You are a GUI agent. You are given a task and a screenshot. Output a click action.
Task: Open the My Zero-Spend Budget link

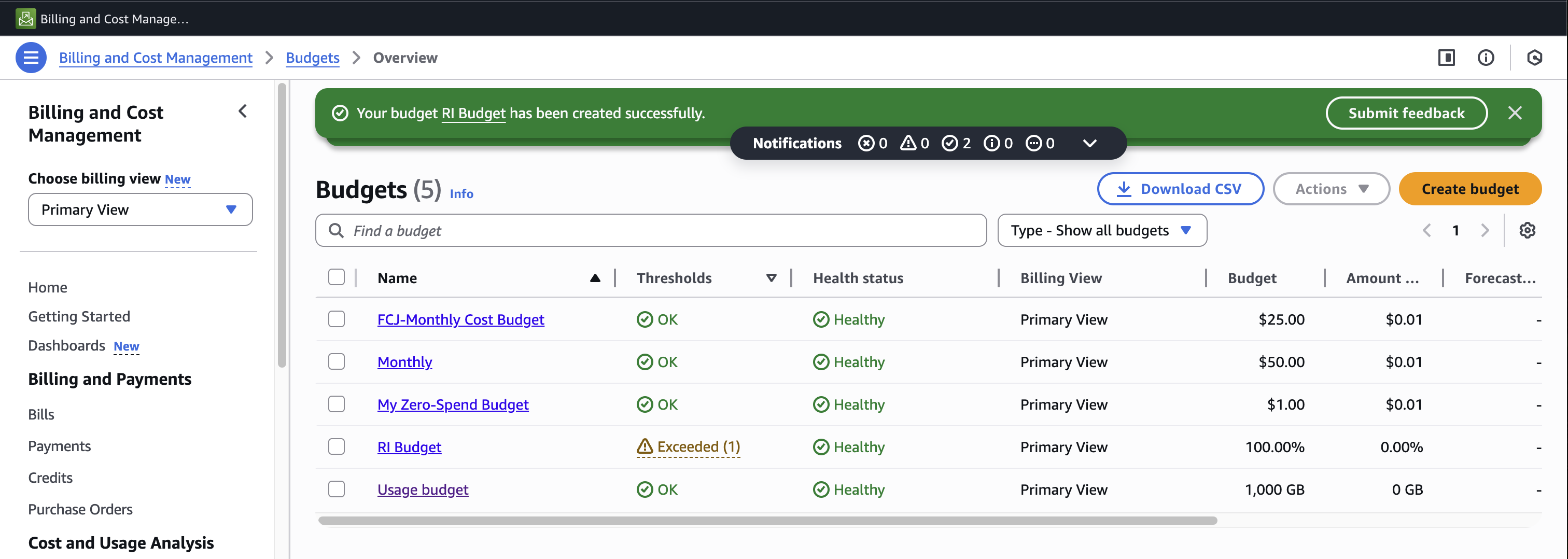(x=453, y=404)
